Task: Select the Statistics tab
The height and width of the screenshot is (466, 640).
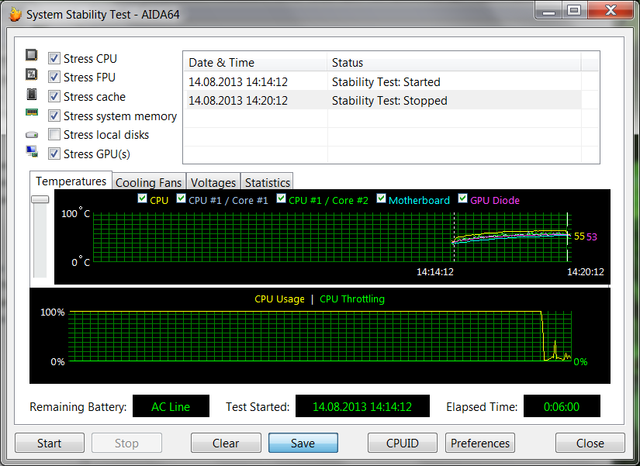Action: click(267, 183)
